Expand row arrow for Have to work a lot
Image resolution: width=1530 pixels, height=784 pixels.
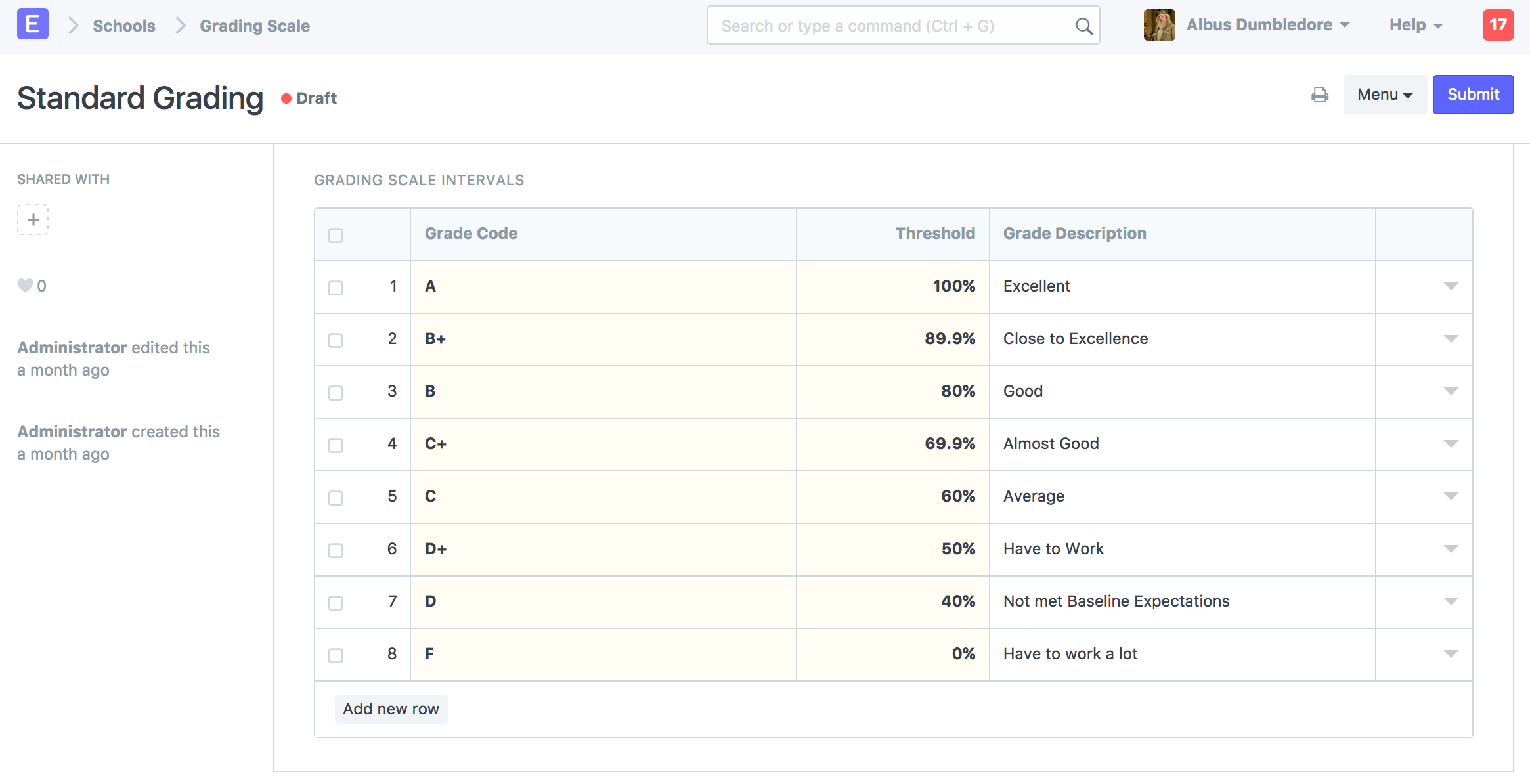(1451, 654)
